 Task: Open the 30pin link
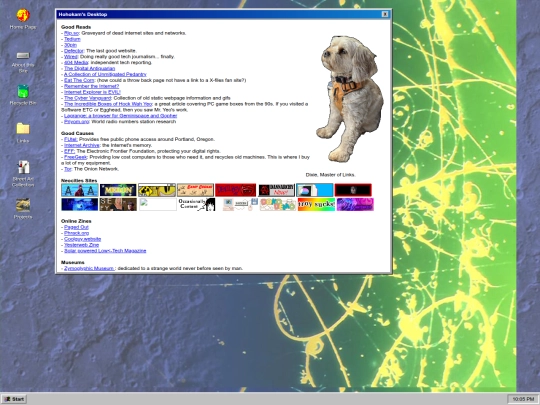click(x=70, y=45)
